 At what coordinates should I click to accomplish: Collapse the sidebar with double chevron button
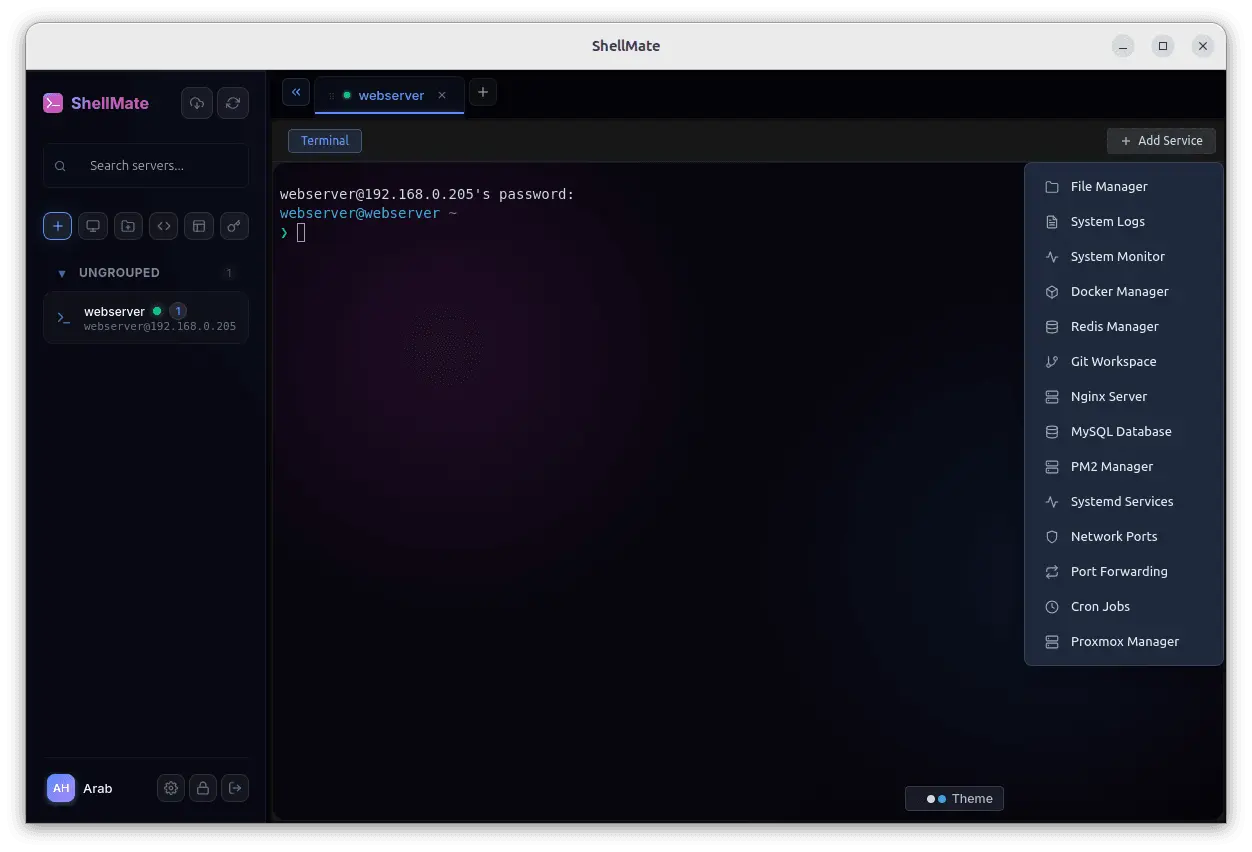(296, 92)
